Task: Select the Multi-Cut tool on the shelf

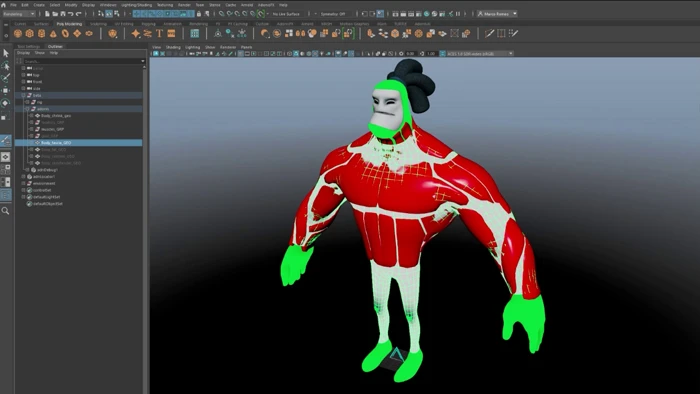Action: (489, 33)
